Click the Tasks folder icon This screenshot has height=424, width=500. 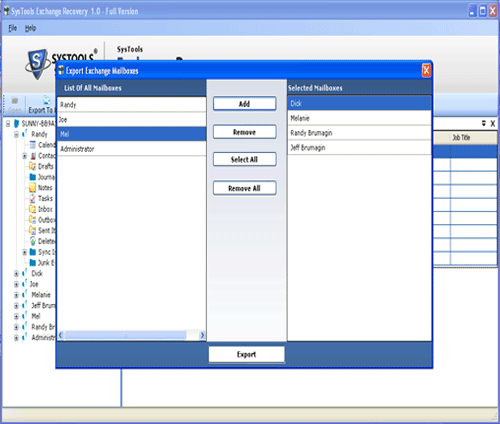click(x=33, y=198)
